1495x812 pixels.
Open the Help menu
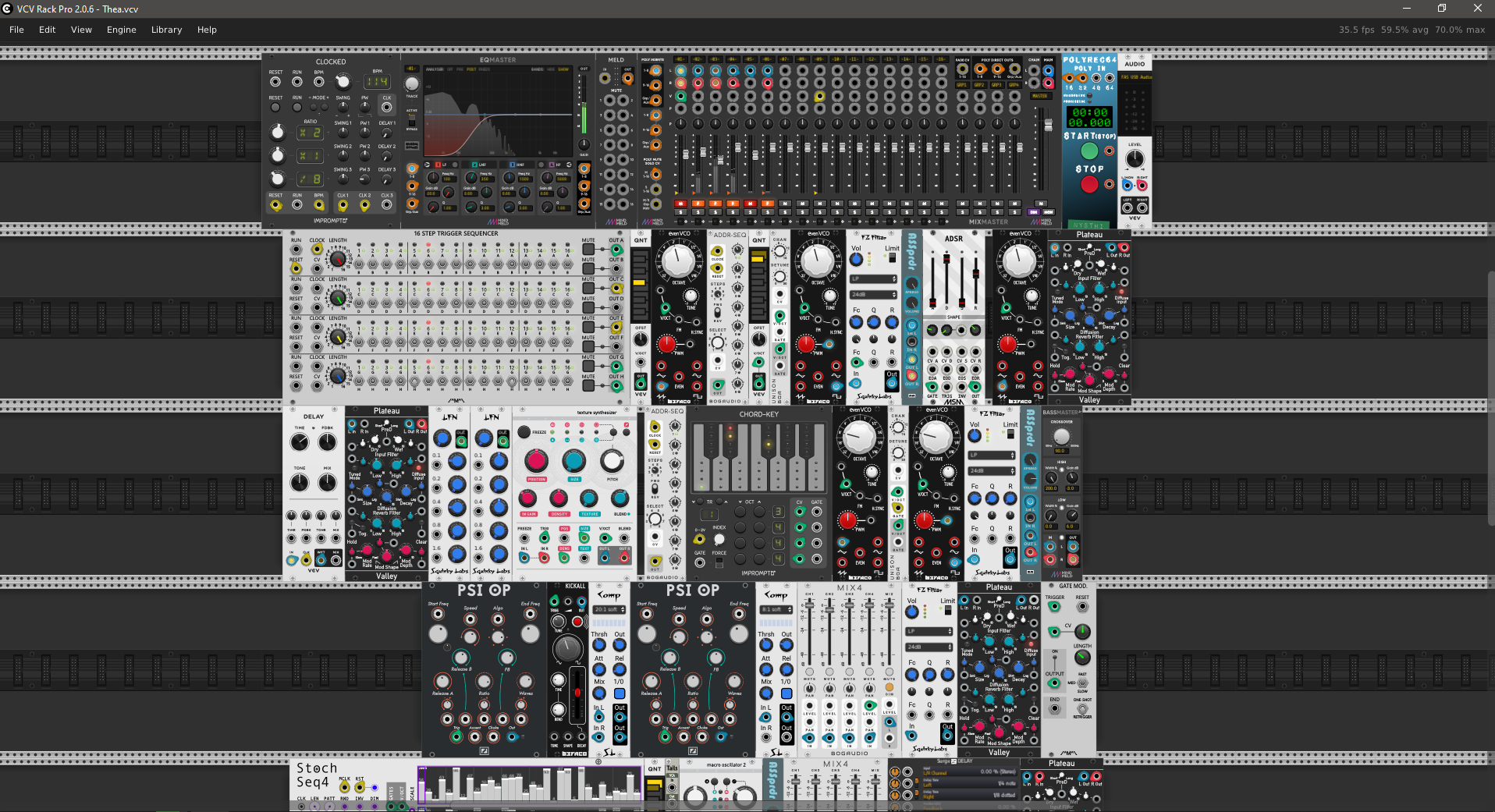[207, 30]
